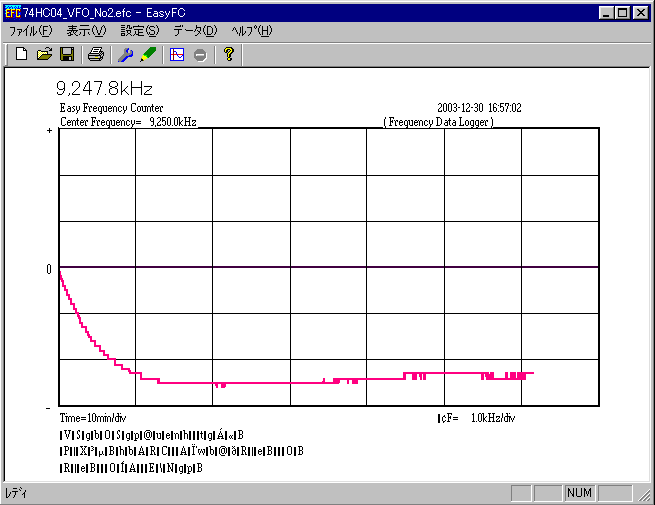Click the (Frequency Data Logger) label

click(x=439, y=122)
